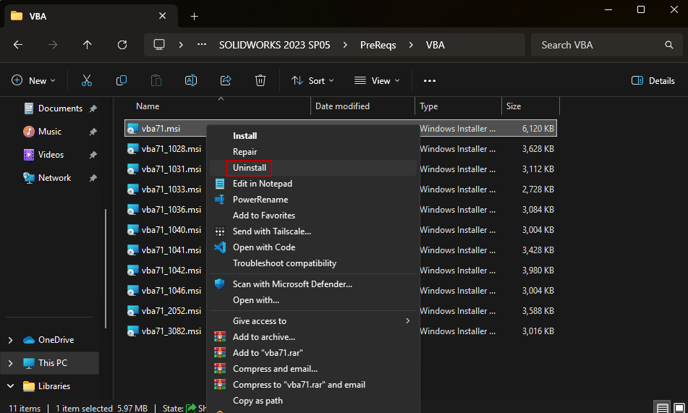This screenshot has width=688, height=413.
Task: Close the VBA tab
Action: pyautogui.click(x=162, y=16)
